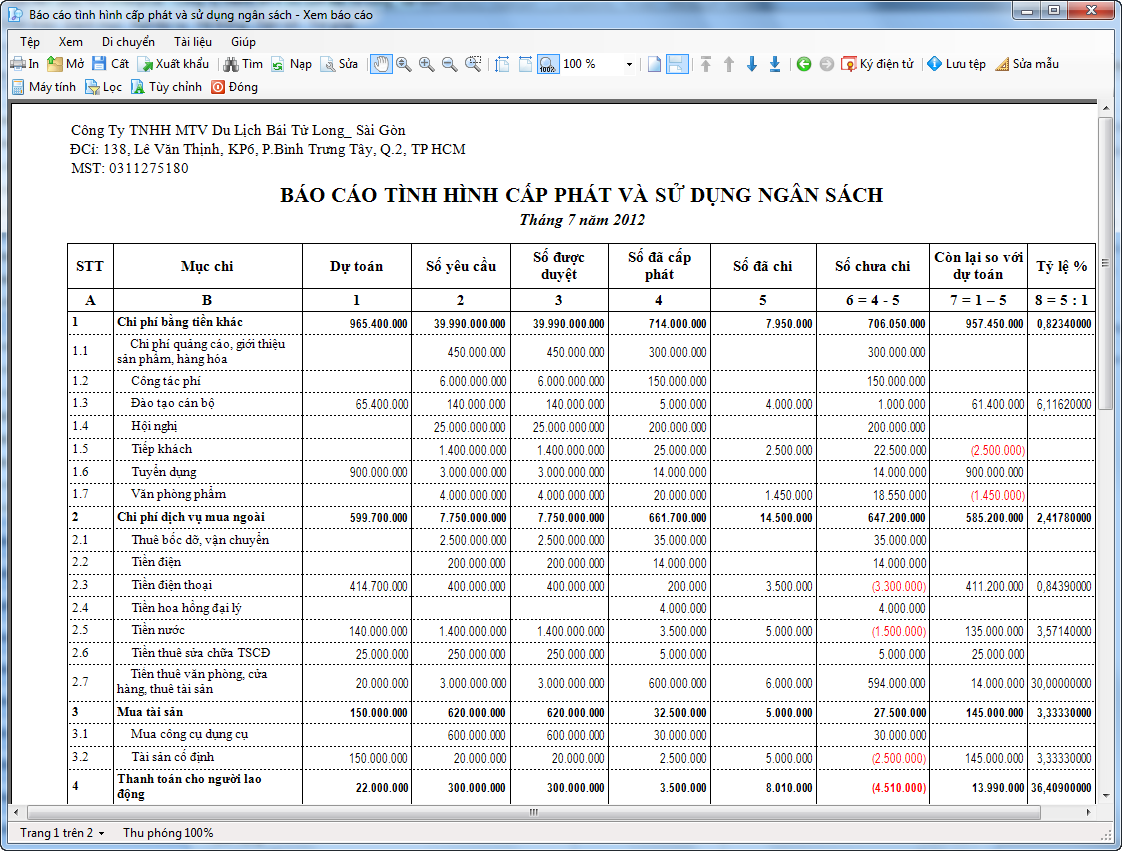1122x851 pixels.
Task: Click Tỷ lệ % column header
Action: (1062, 266)
